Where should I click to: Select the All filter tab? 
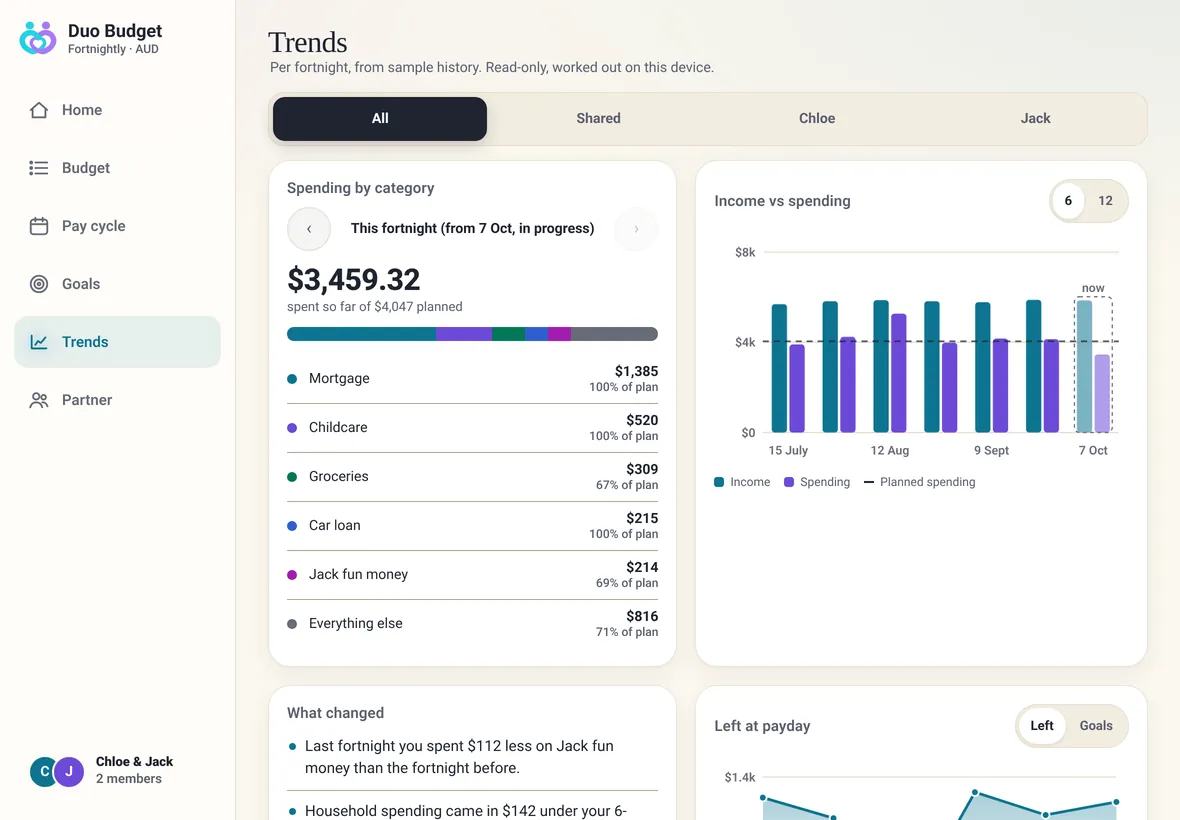point(380,118)
